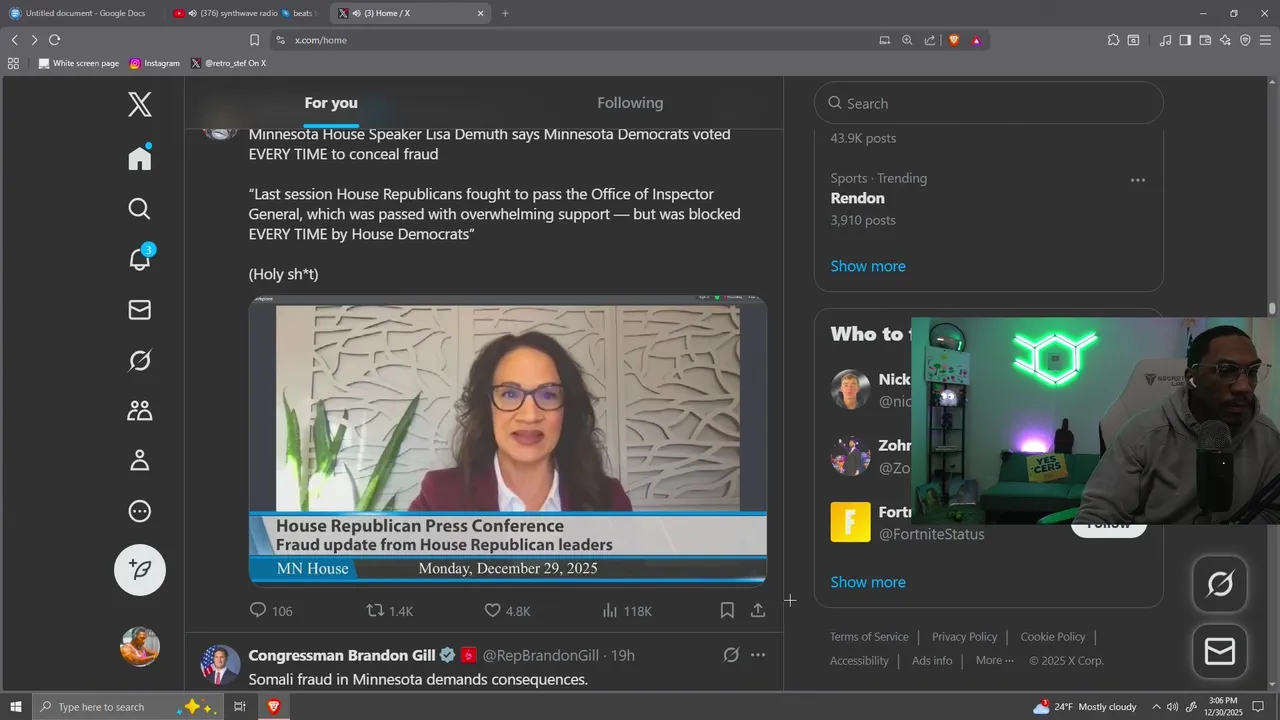Switch to the Following tab
The width and height of the screenshot is (1280, 720).
coord(630,103)
